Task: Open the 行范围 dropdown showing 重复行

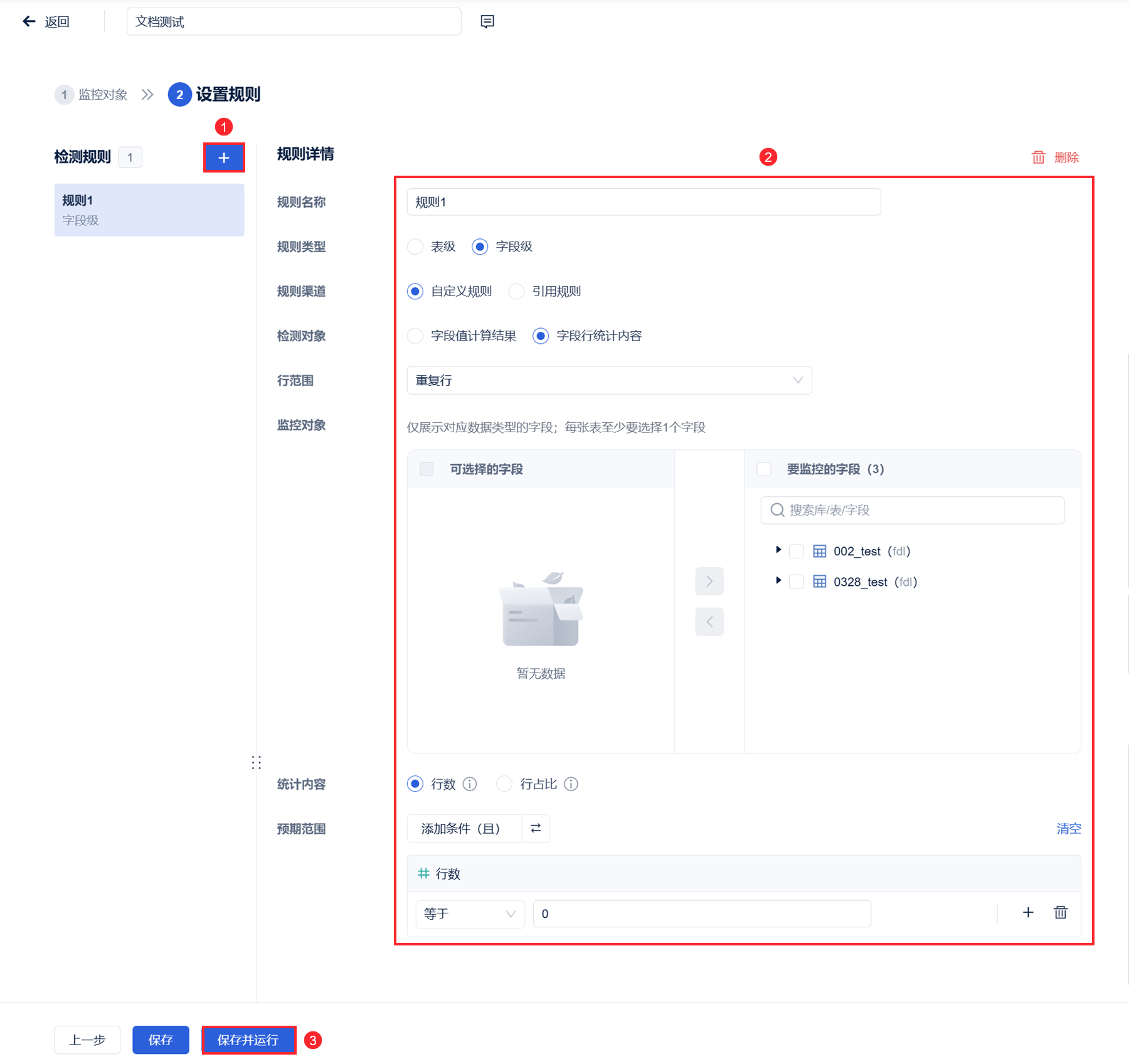Action: (610, 380)
